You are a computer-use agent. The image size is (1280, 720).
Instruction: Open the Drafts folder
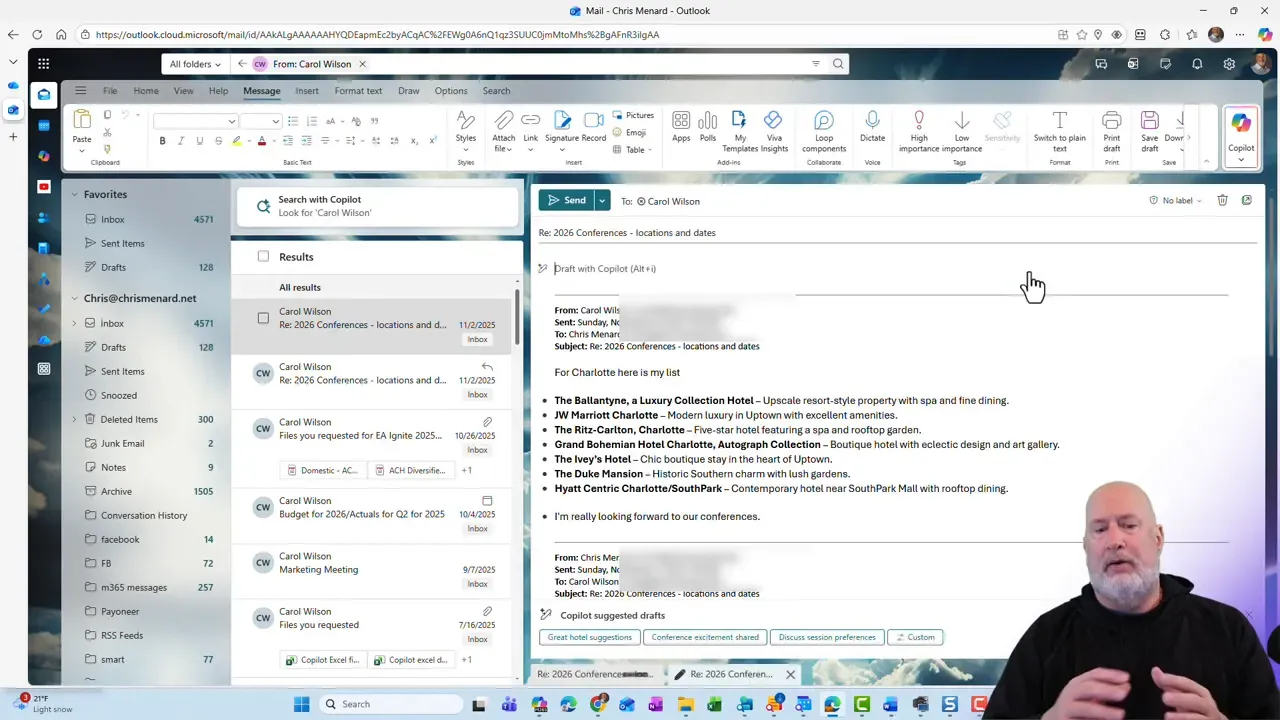point(113,267)
